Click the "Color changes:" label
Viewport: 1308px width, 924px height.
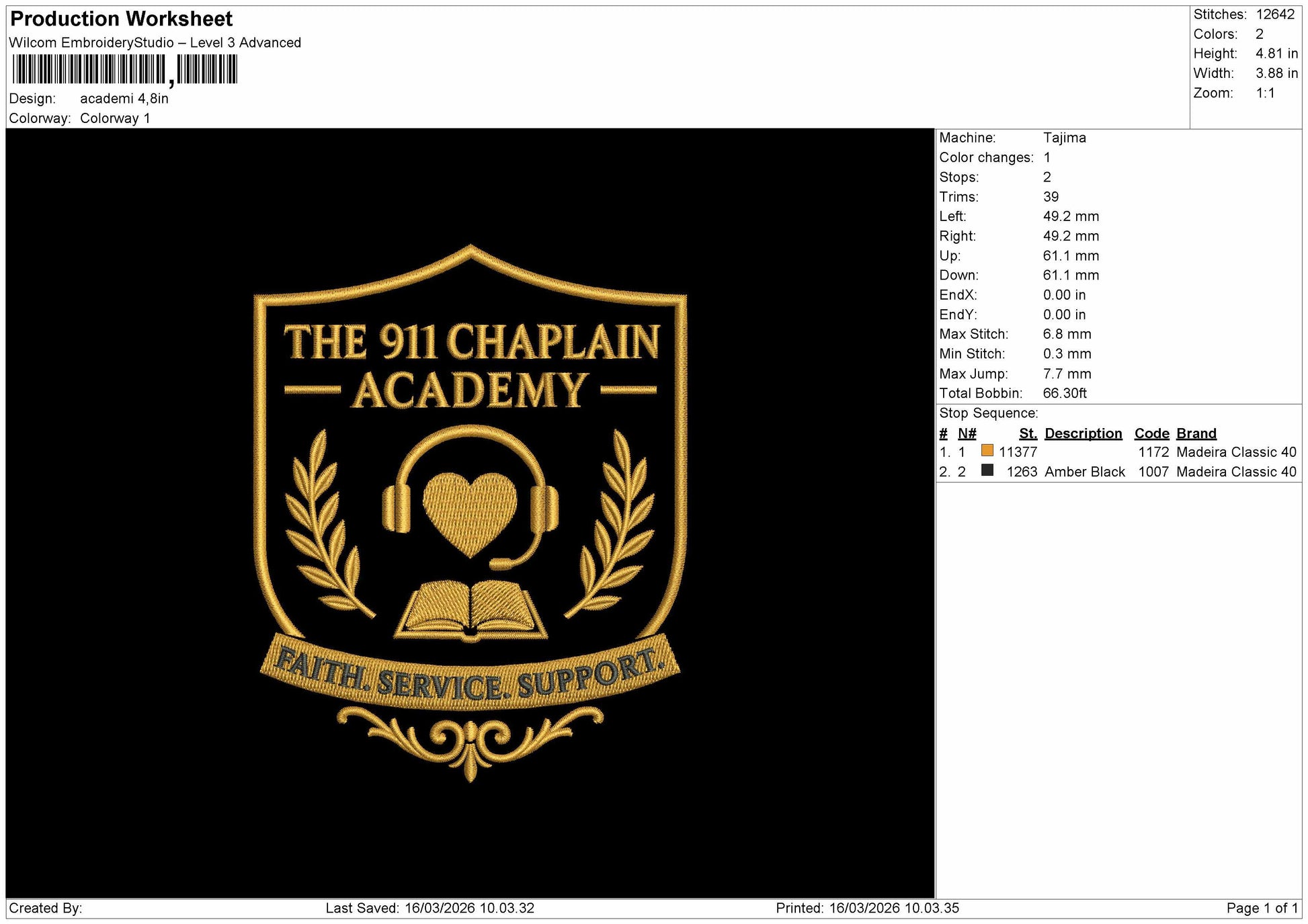[987, 157]
